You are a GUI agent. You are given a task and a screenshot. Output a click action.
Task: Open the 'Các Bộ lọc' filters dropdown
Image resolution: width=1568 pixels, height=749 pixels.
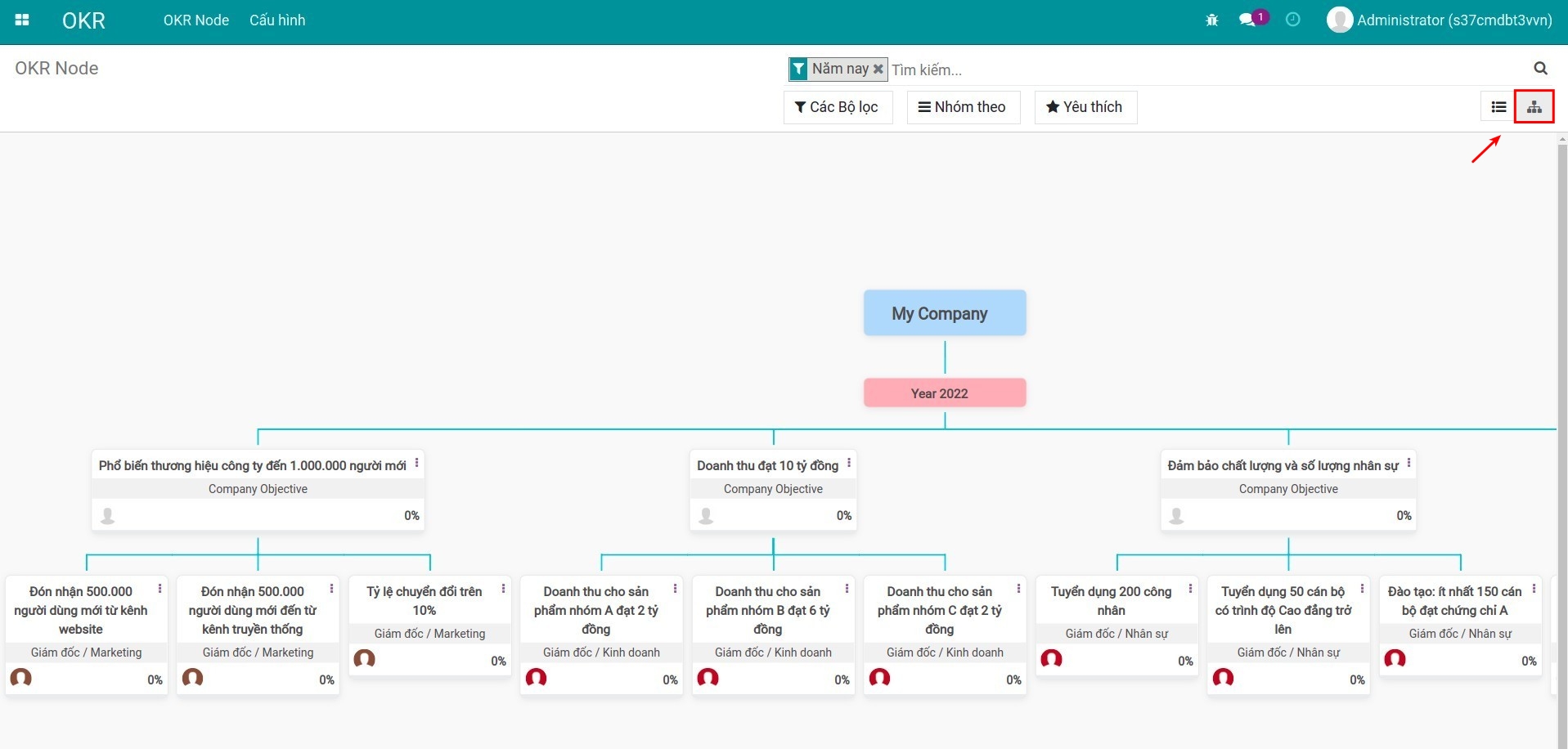click(837, 107)
